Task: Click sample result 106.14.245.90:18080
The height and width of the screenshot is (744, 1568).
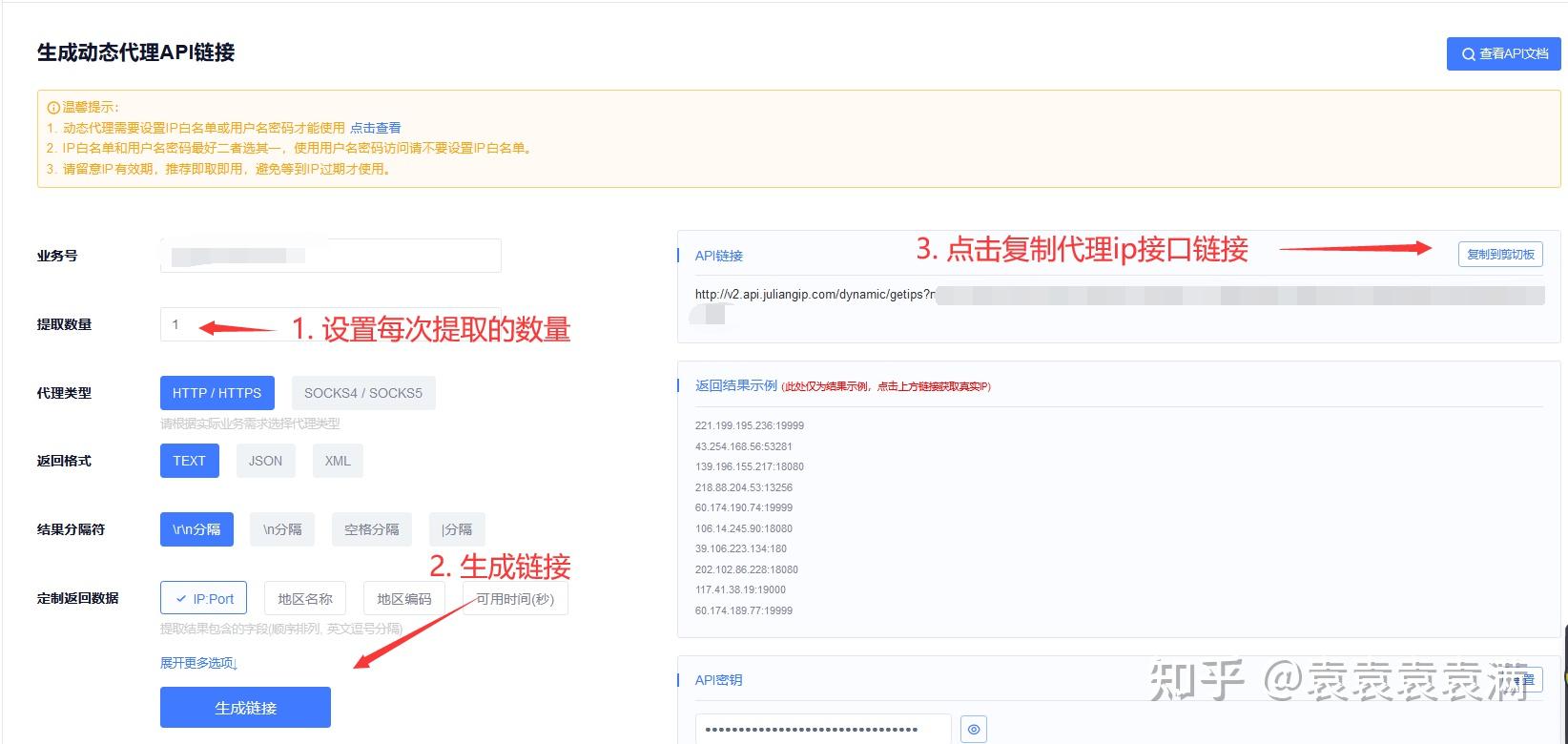Action: click(x=744, y=528)
